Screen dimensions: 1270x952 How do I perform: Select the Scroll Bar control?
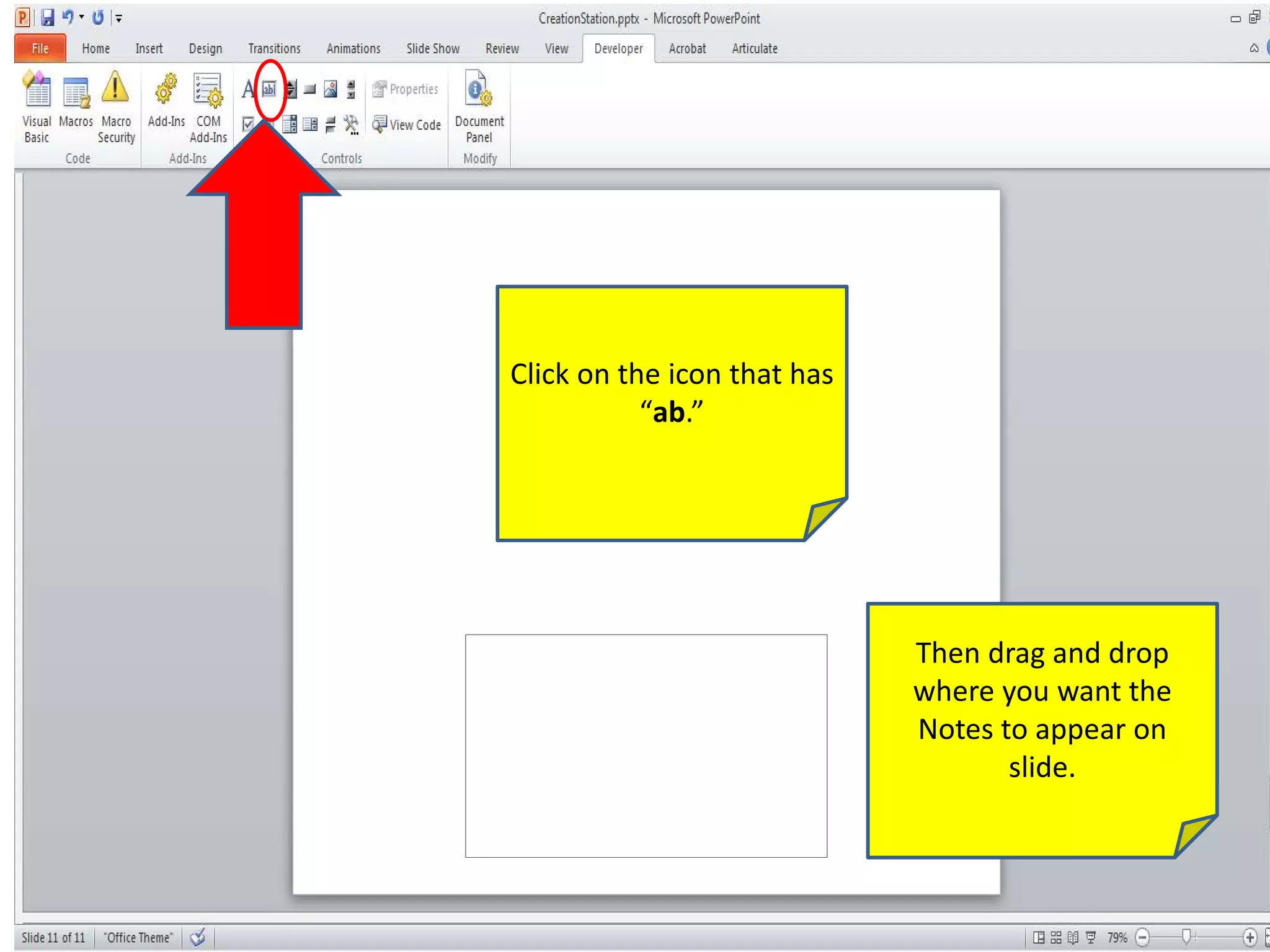point(351,89)
